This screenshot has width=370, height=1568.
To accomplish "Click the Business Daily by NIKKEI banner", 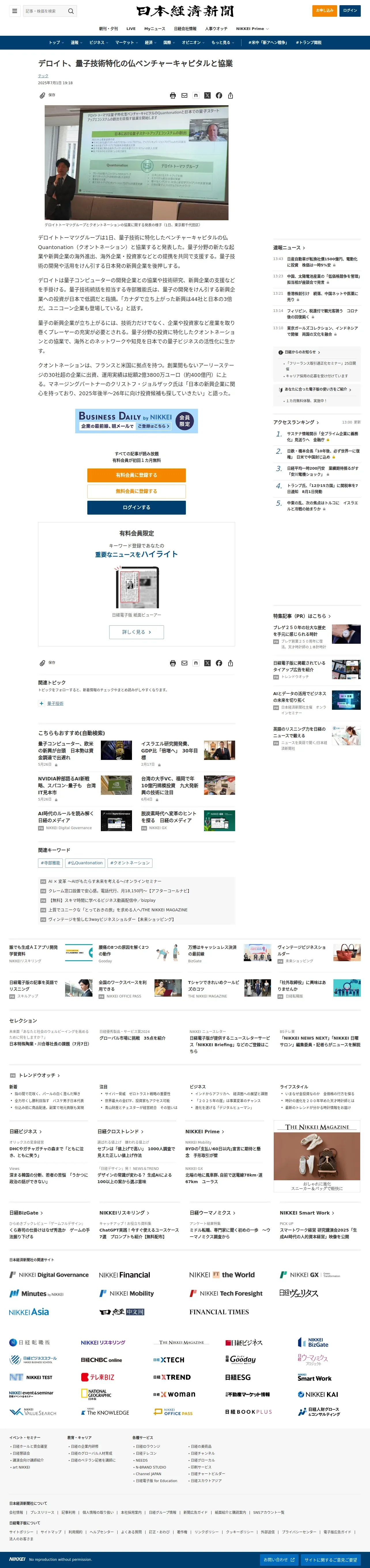I will 136,421.
